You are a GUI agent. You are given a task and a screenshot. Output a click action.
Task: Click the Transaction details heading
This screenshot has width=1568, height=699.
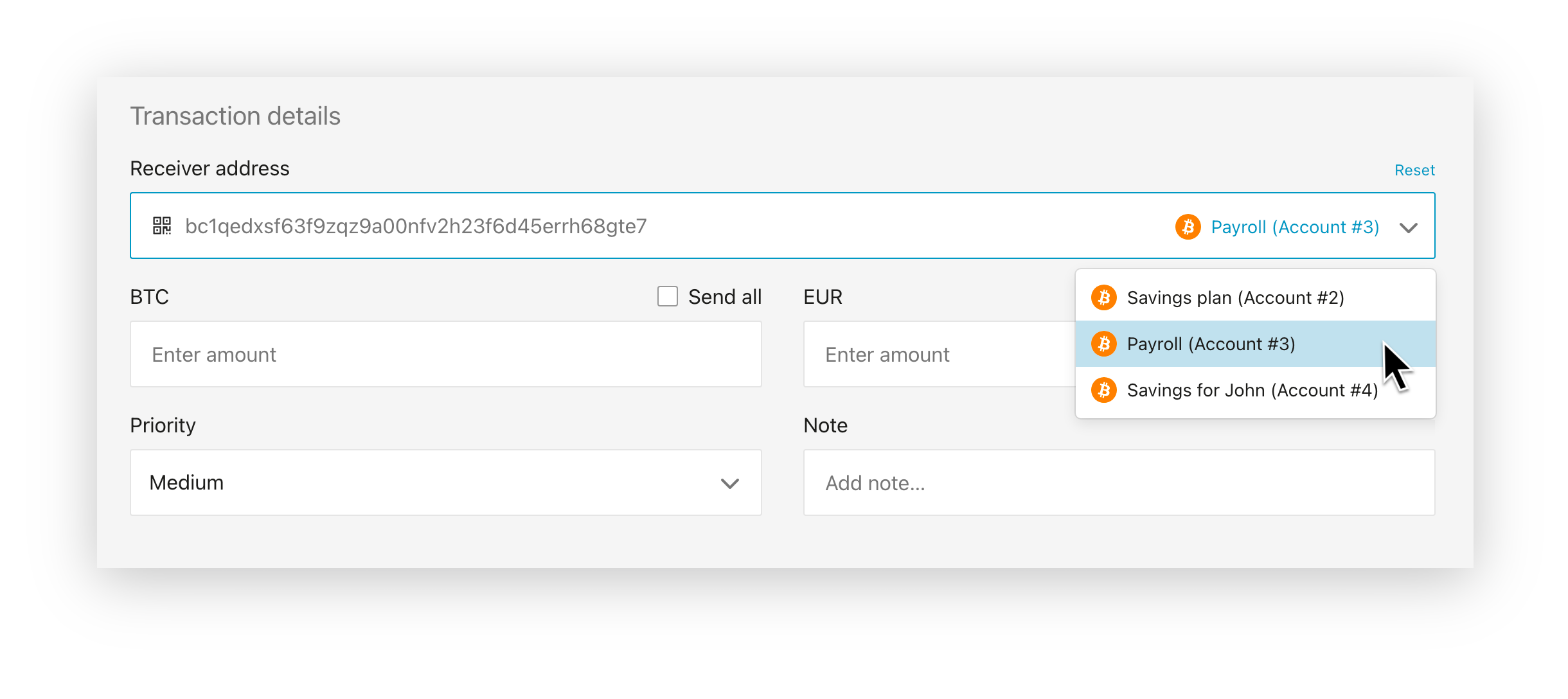pos(235,116)
